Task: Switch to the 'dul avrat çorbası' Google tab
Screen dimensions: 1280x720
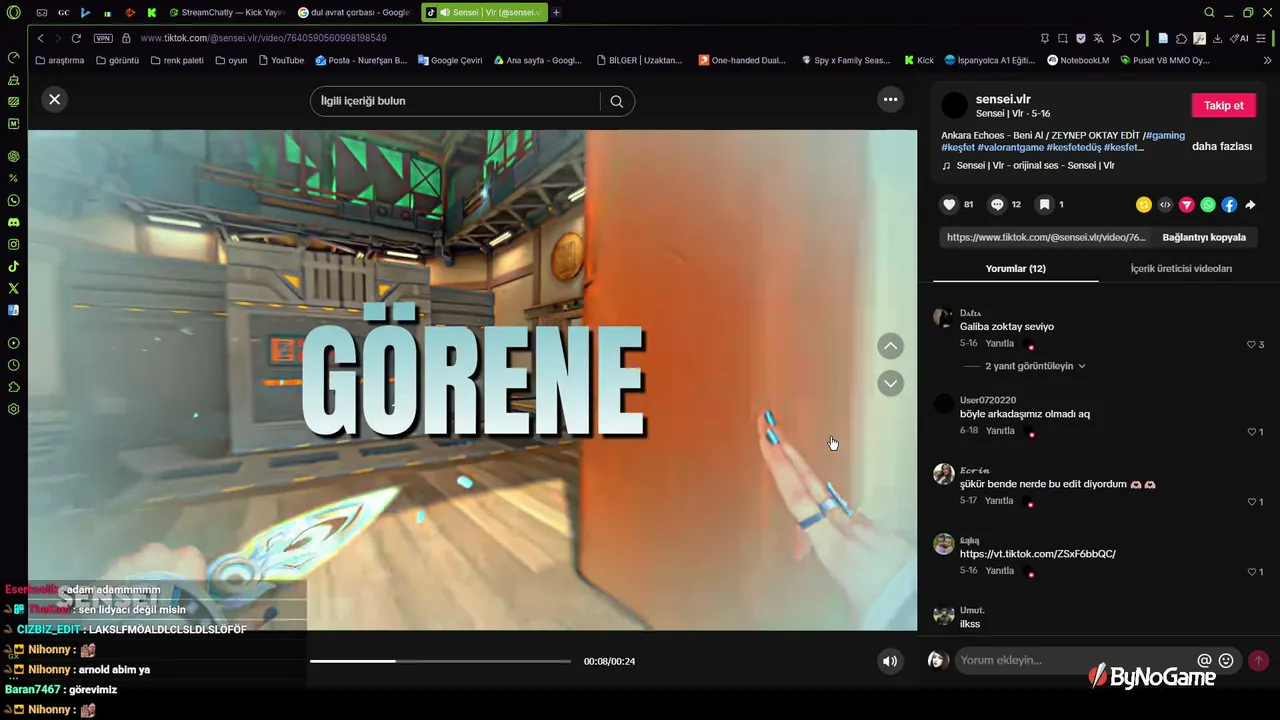Action: pyautogui.click(x=355, y=13)
